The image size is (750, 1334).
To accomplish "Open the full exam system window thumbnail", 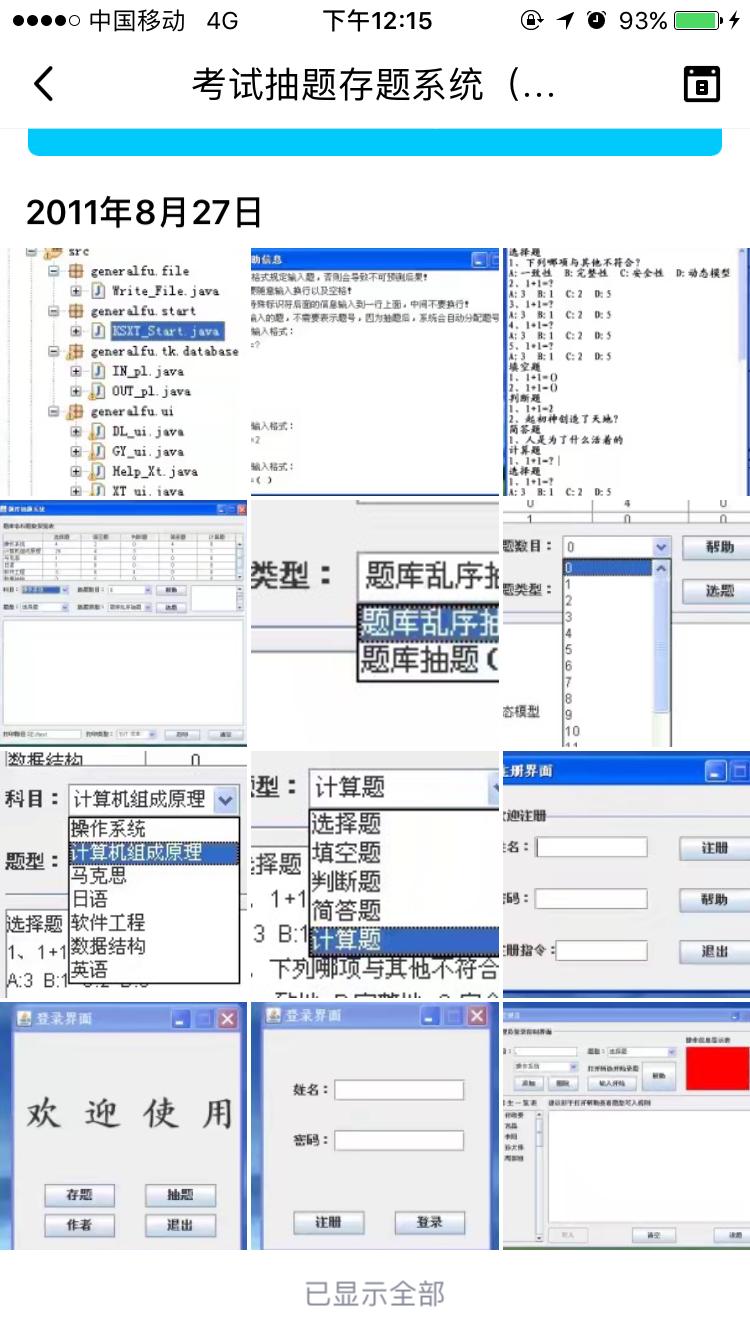I will pyautogui.click(x=123, y=623).
